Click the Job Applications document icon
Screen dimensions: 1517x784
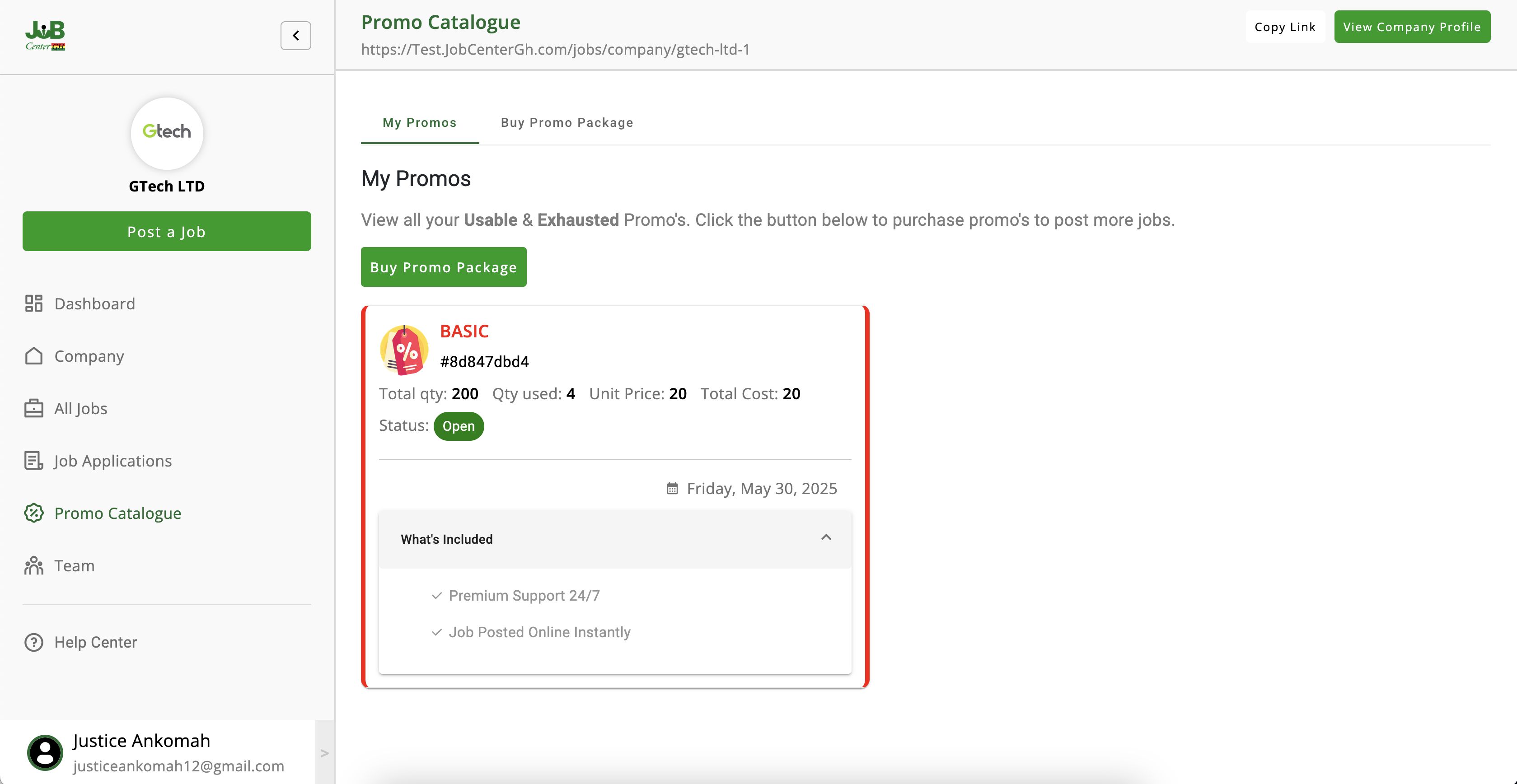coord(33,460)
